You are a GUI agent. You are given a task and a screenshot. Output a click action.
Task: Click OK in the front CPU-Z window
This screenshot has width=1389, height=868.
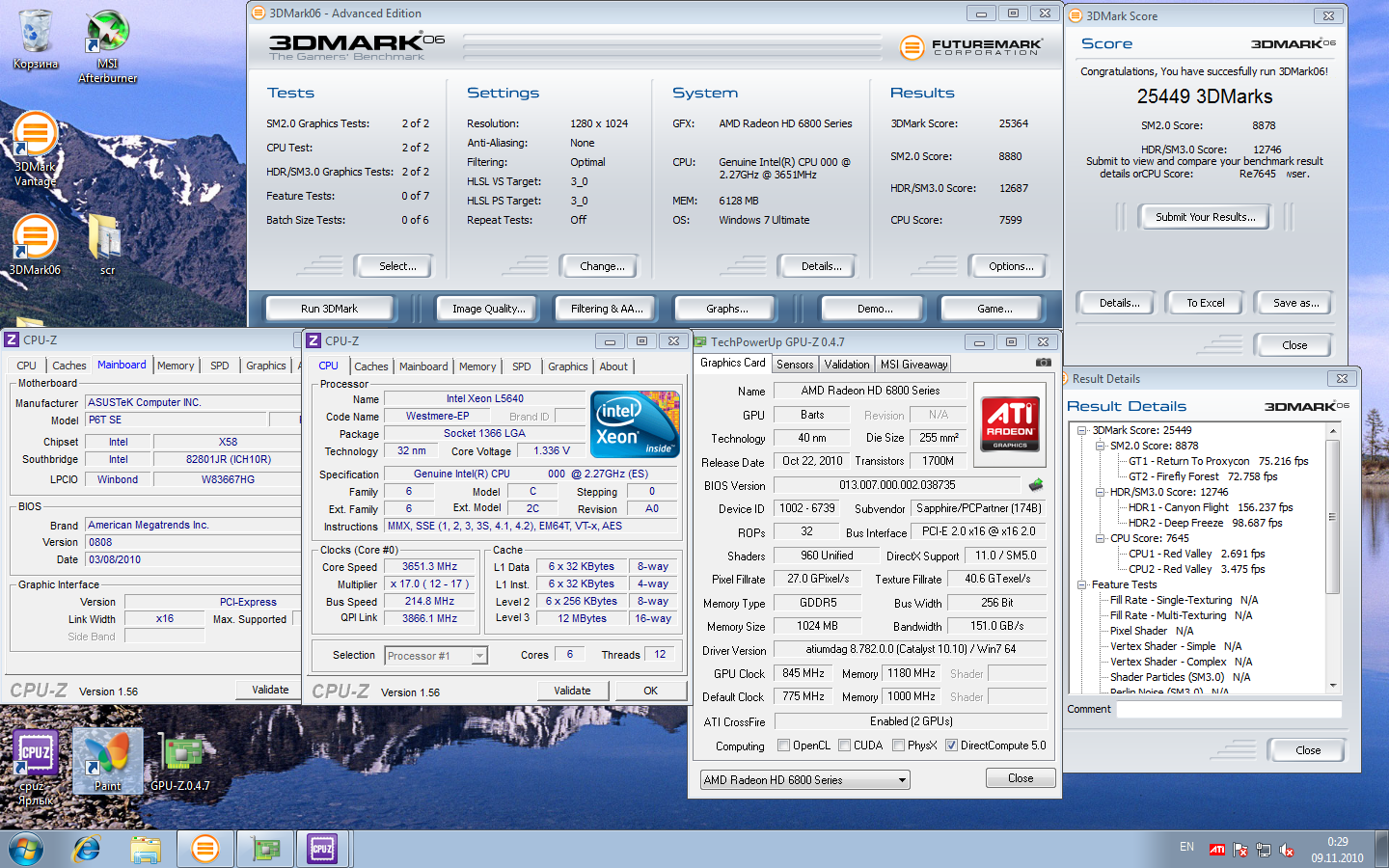point(651,691)
